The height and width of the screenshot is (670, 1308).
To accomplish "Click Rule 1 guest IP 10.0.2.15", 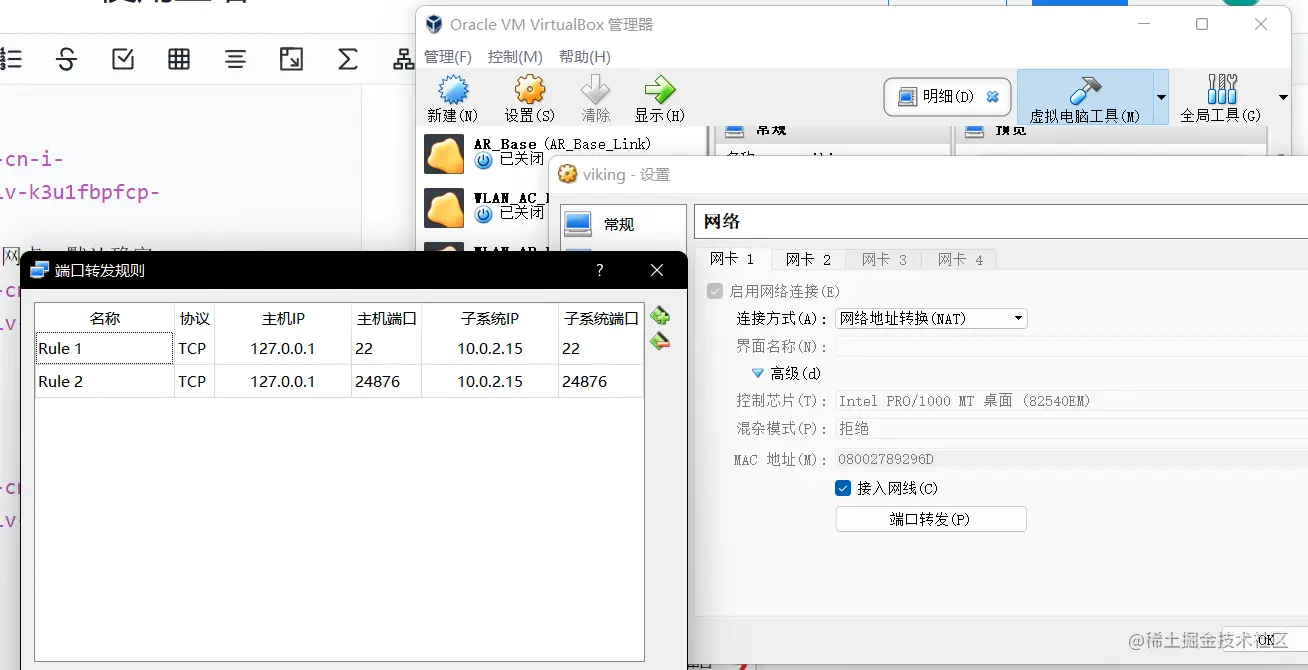I will [x=490, y=348].
